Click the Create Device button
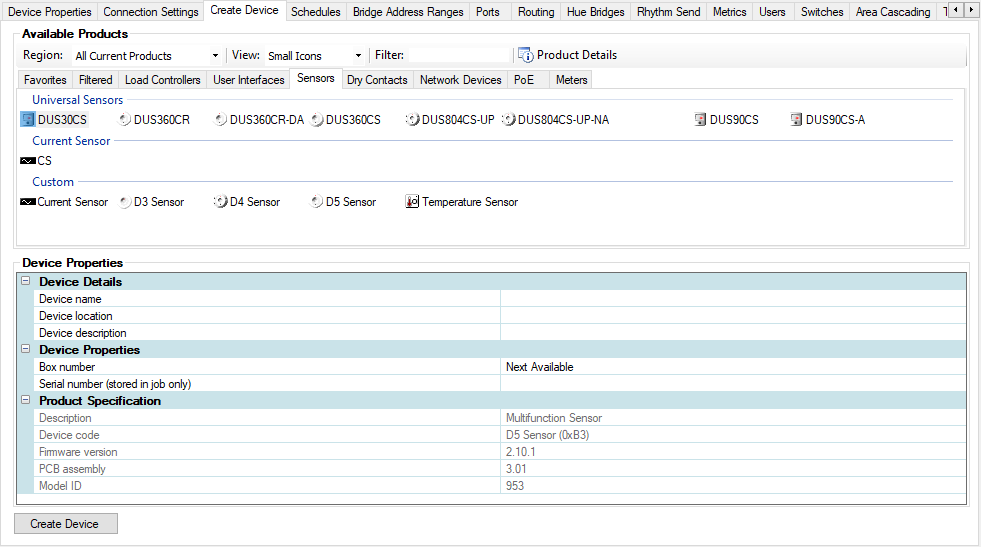981x547 pixels. click(65, 524)
